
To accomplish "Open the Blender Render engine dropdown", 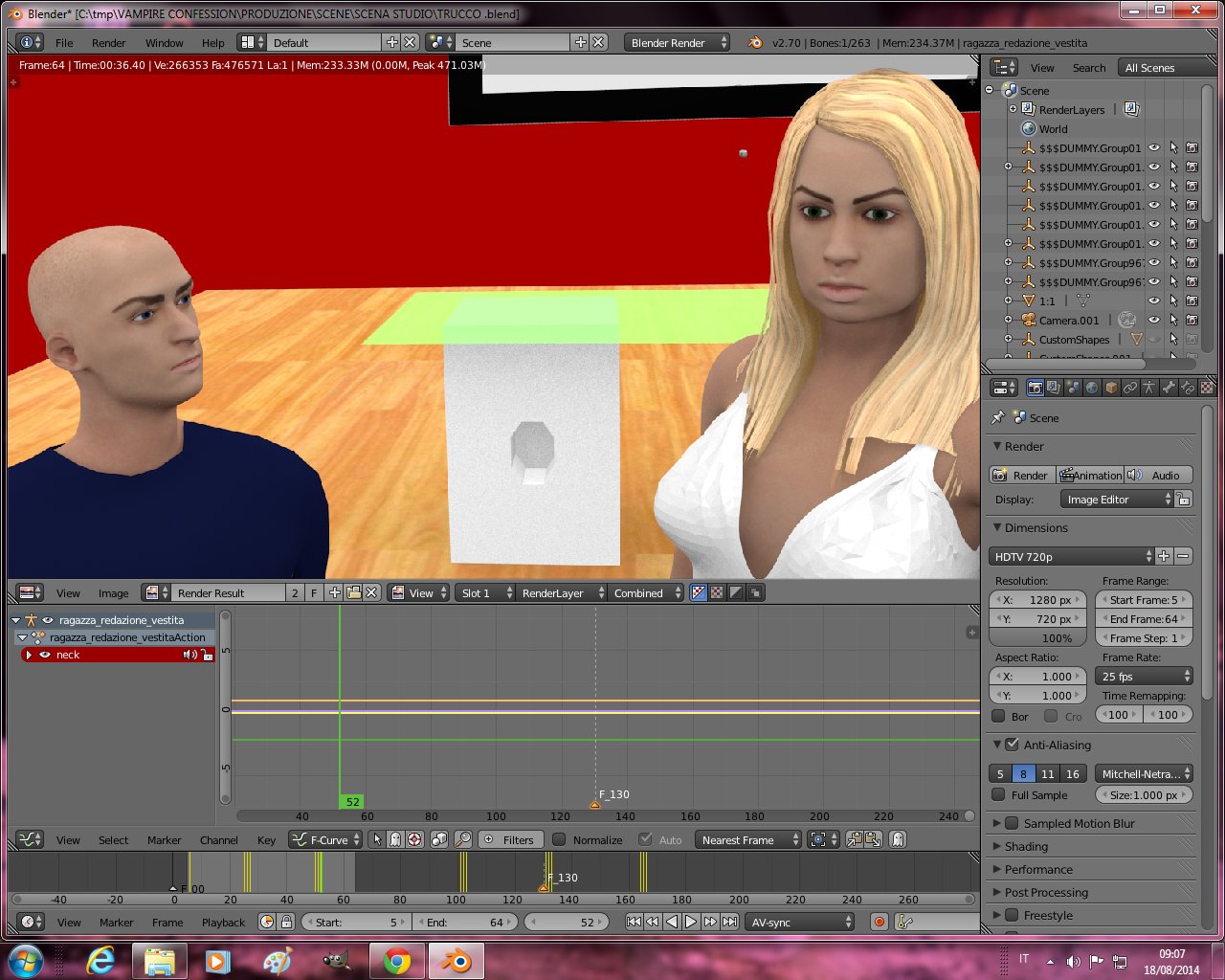I will click(678, 42).
